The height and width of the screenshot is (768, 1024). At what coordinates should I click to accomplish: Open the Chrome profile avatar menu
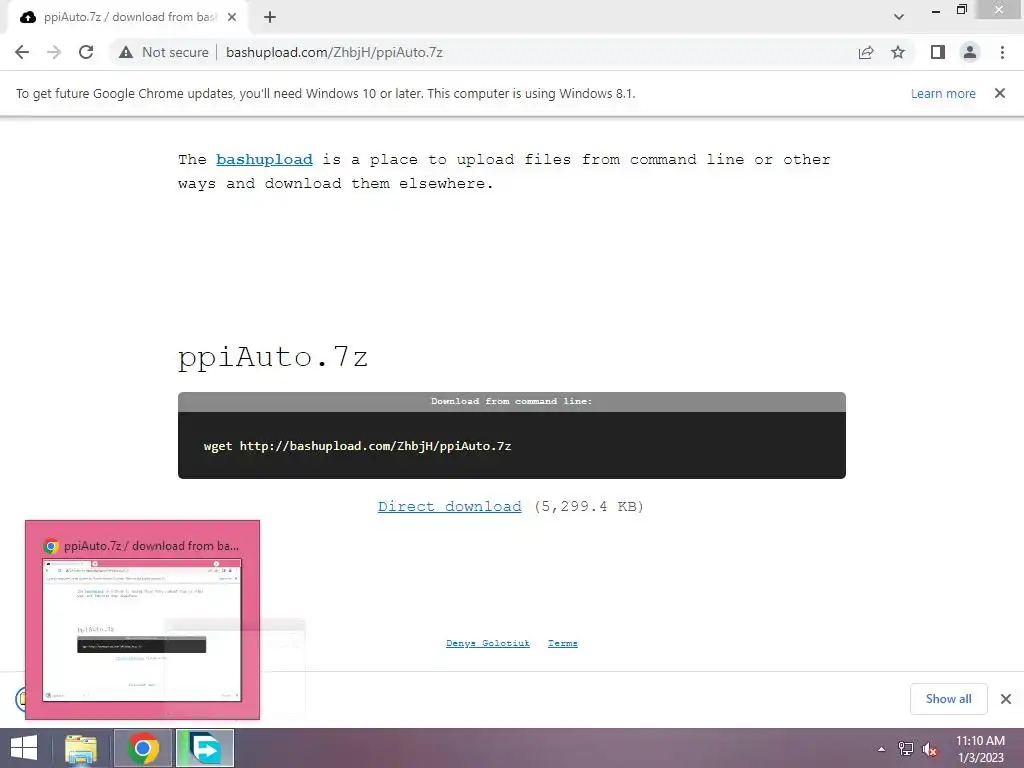(x=970, y=52)
